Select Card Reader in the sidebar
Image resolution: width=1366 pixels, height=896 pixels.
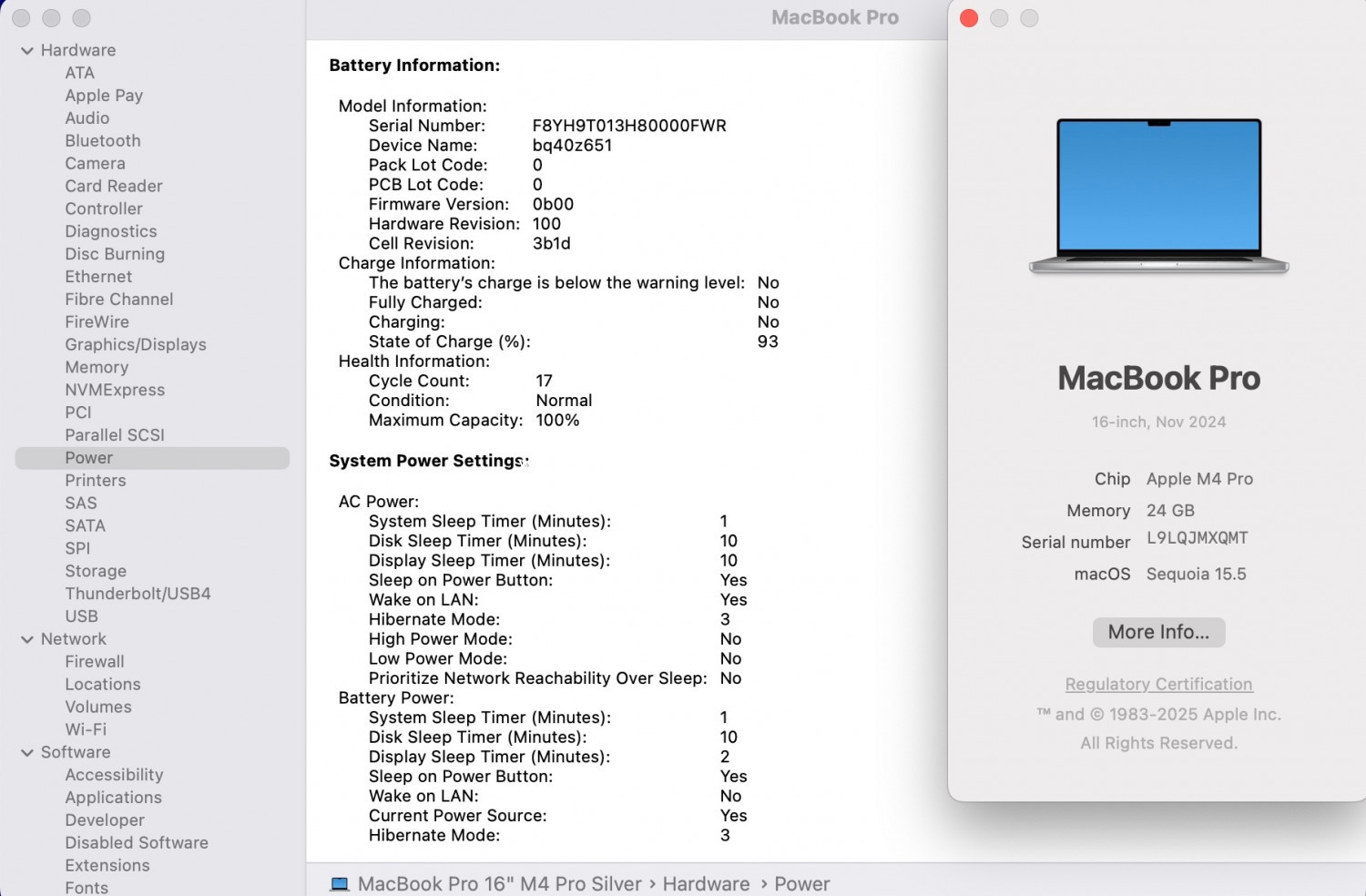[x=114, y=186]
